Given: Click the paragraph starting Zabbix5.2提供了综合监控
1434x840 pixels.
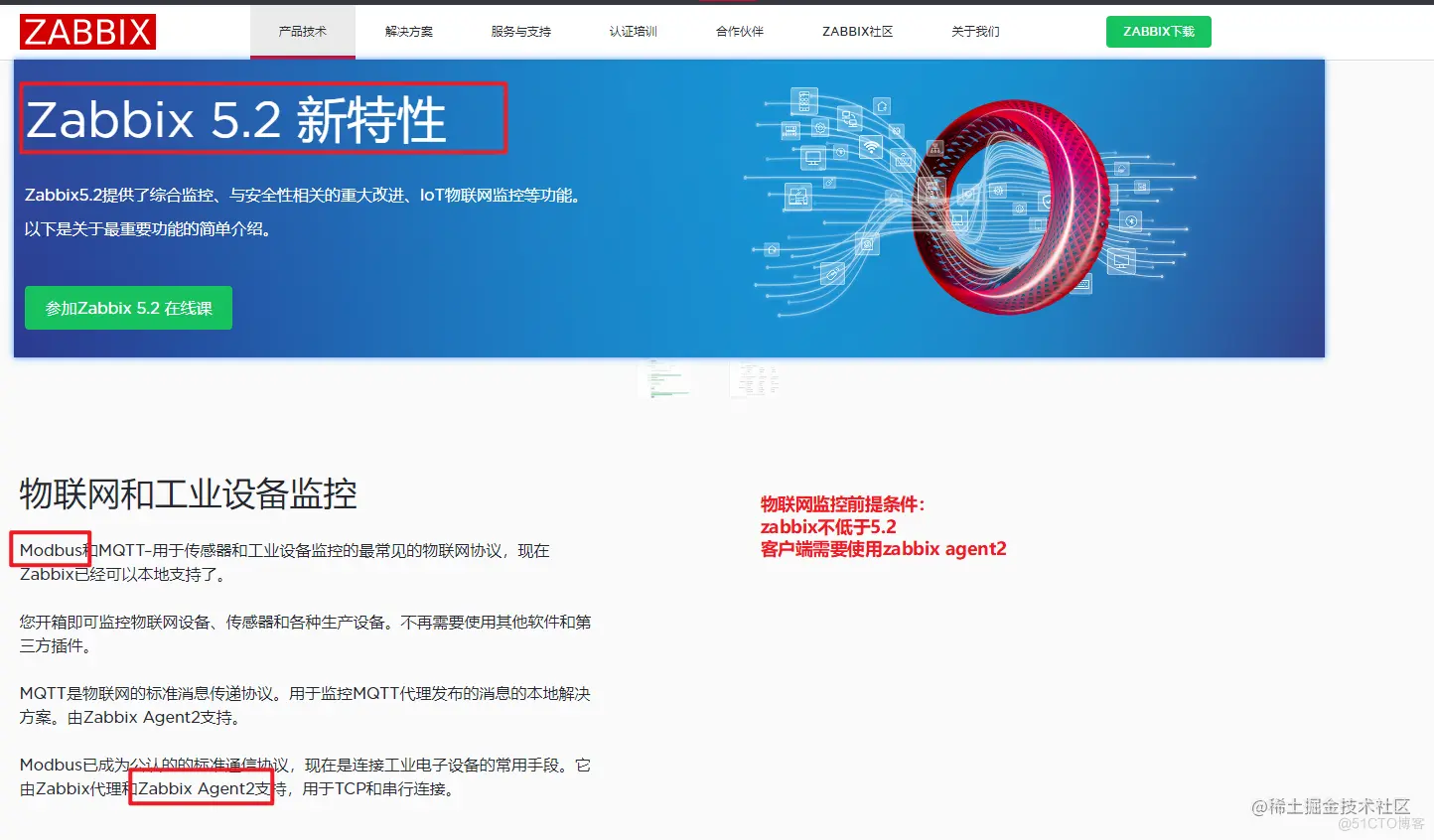Looking at the screenshot, I should tap(303, 196).
